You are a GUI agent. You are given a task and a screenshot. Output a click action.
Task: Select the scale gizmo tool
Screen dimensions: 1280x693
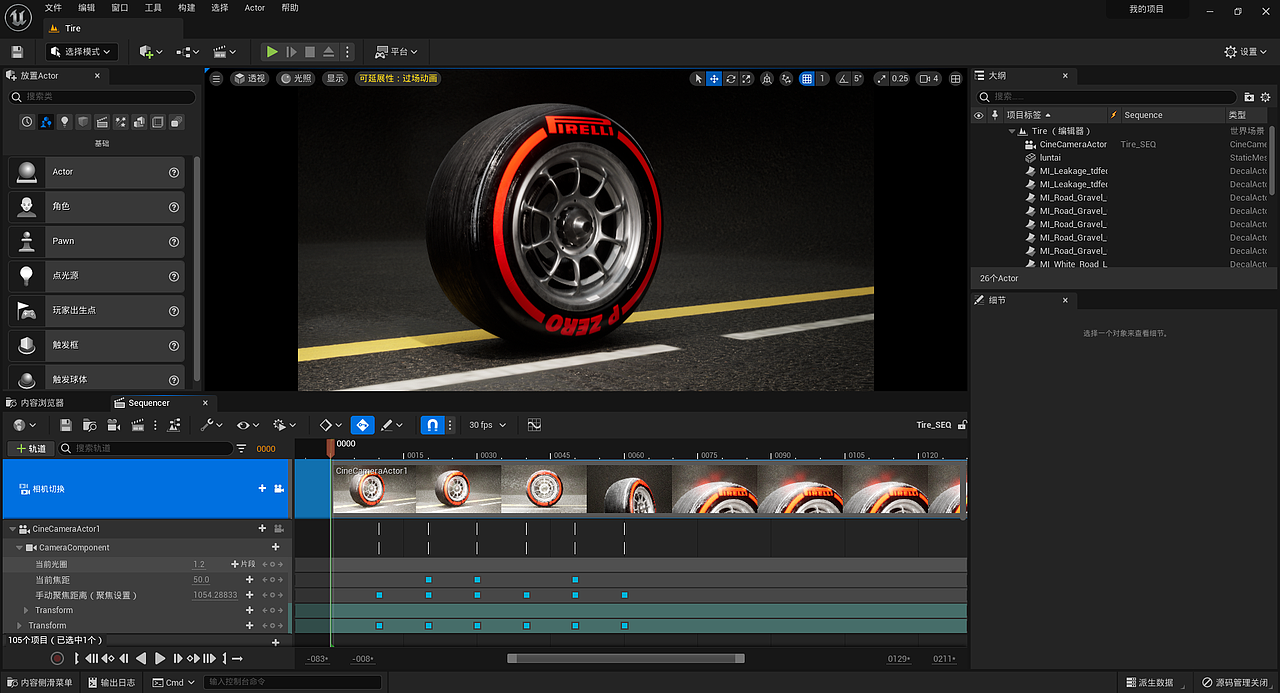(x=746, y=78)
